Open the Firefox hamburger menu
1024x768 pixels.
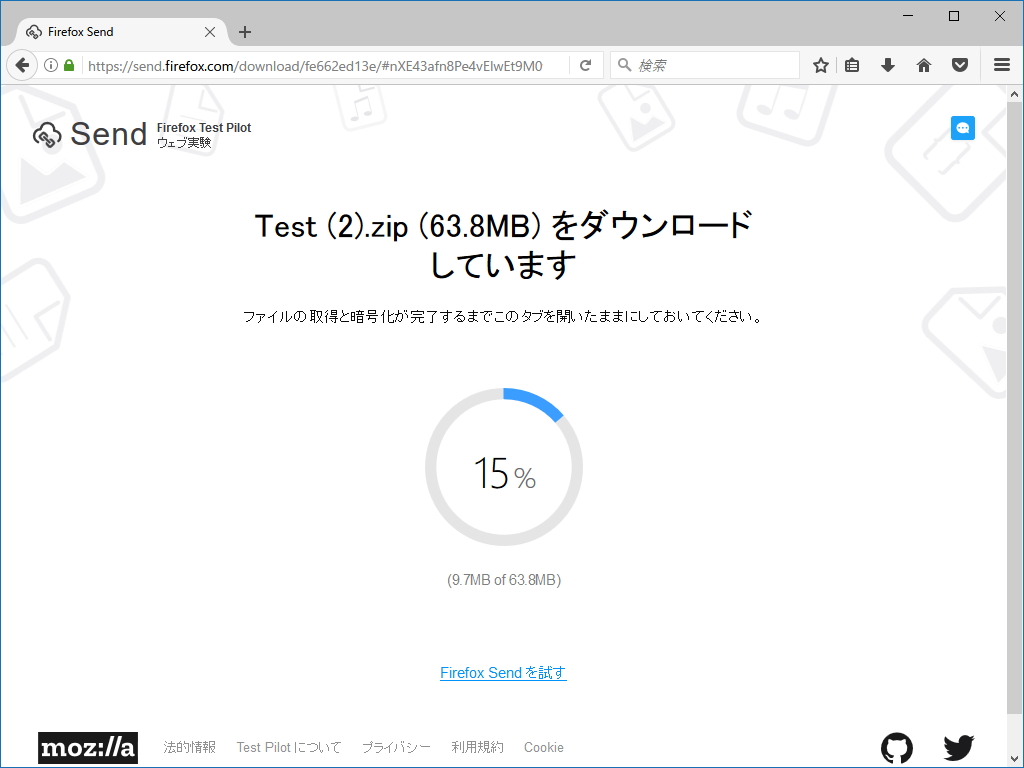pos(1001,64)
